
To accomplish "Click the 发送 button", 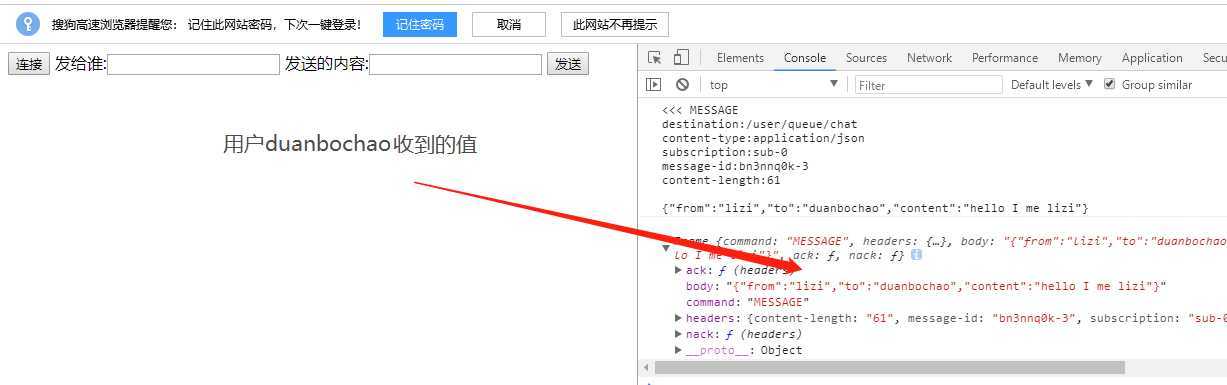I will point(568,65).
